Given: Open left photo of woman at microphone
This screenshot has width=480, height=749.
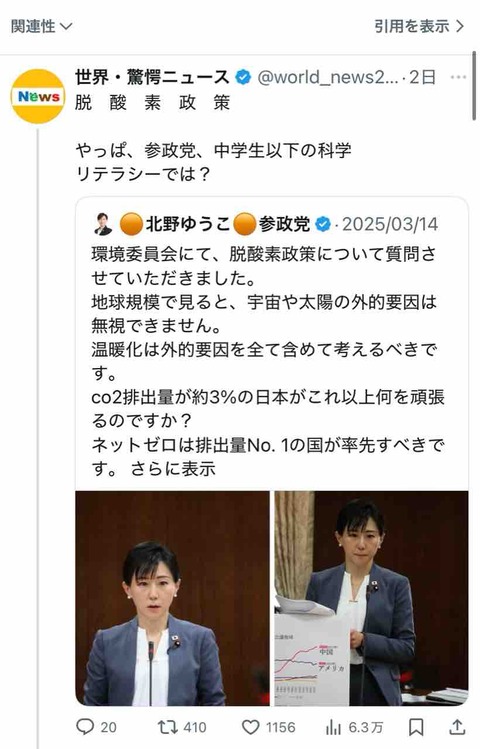Looking at the screenshot, I should coord(172,598).
